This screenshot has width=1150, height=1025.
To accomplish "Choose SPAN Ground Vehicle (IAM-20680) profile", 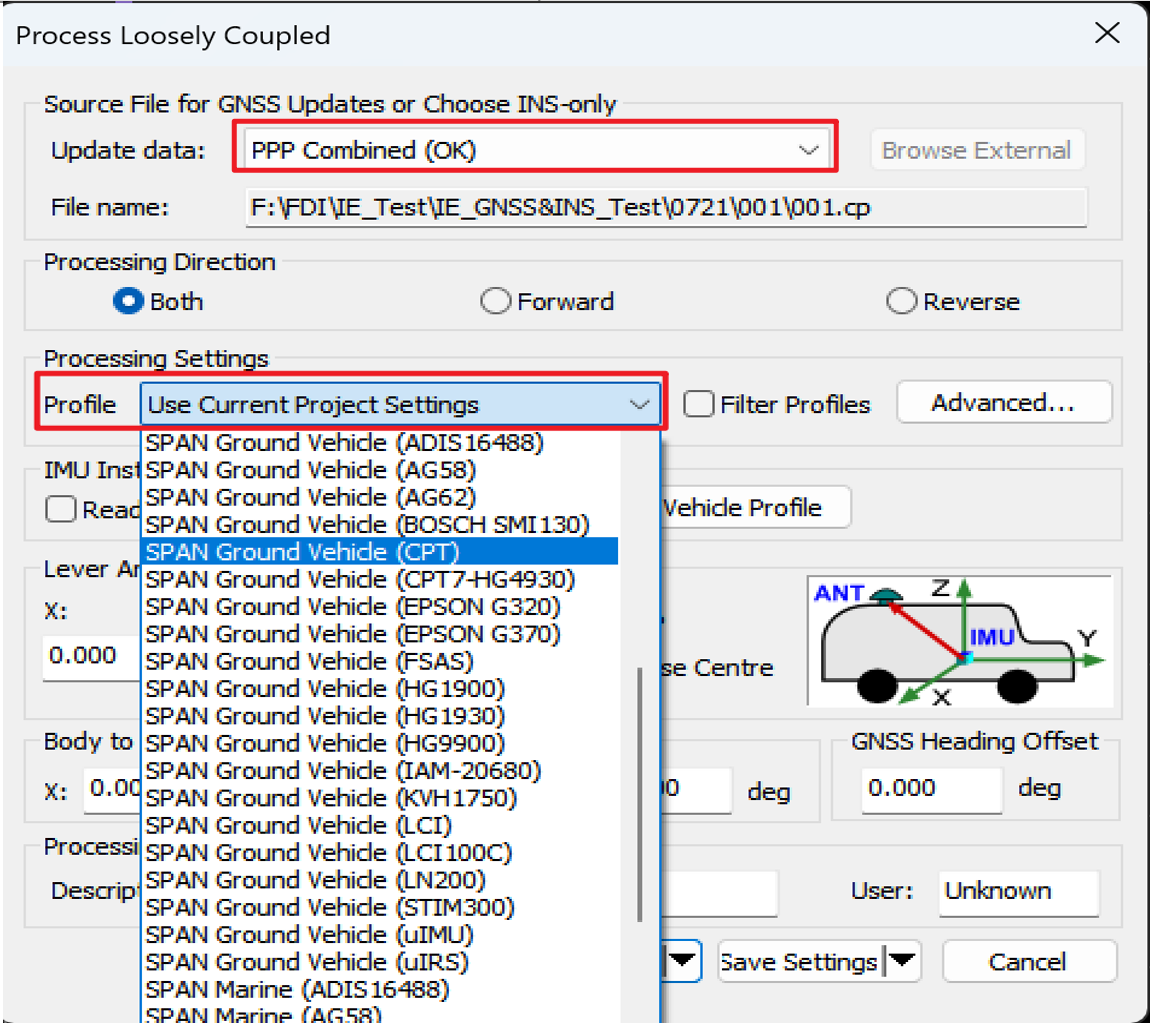I will (x=380, y=771).
